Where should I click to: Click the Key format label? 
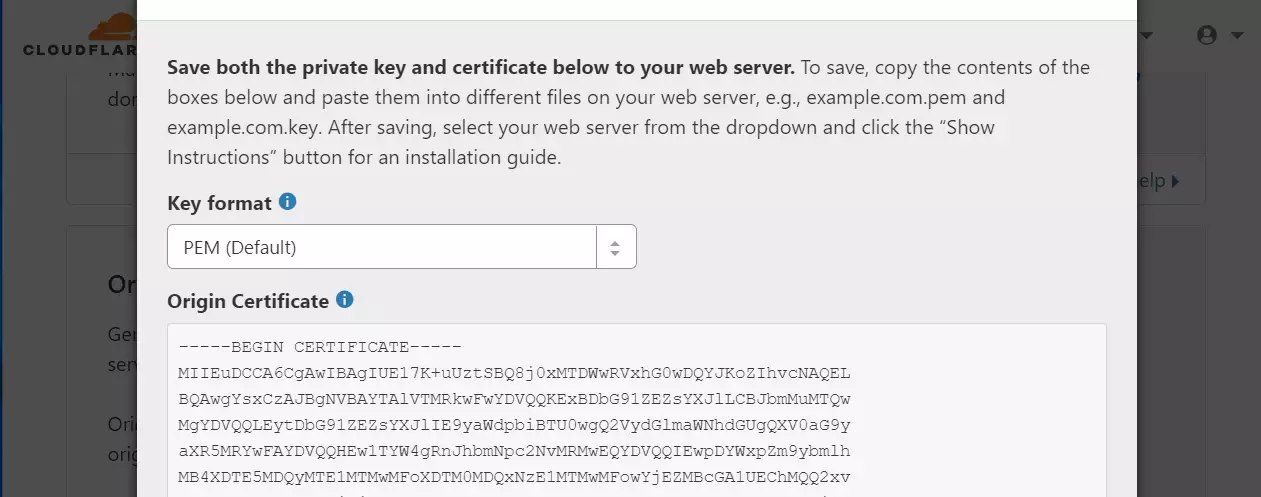pyautogui.click(x=219, y=203)
